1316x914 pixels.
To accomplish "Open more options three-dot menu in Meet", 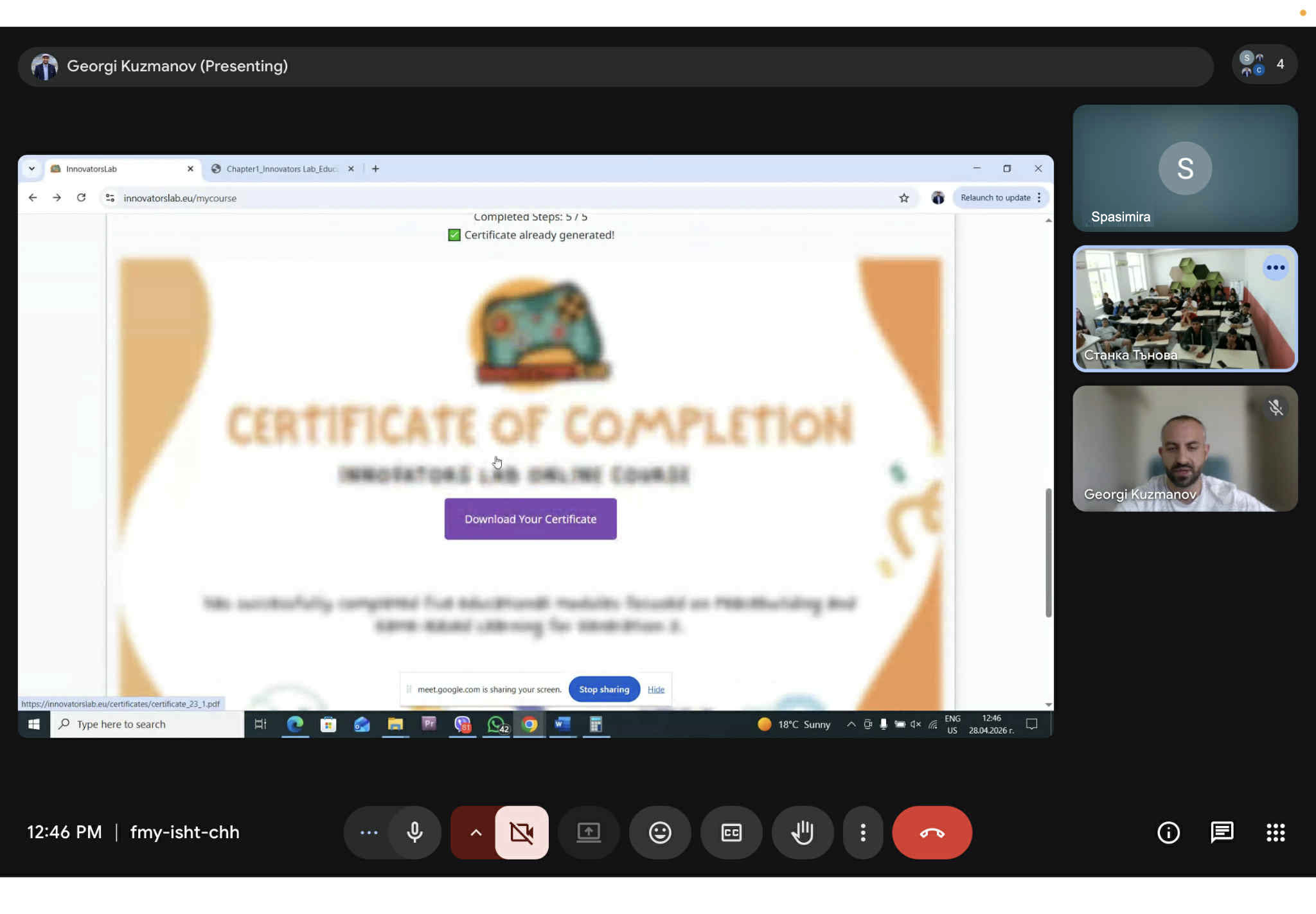I will point(863,832).
